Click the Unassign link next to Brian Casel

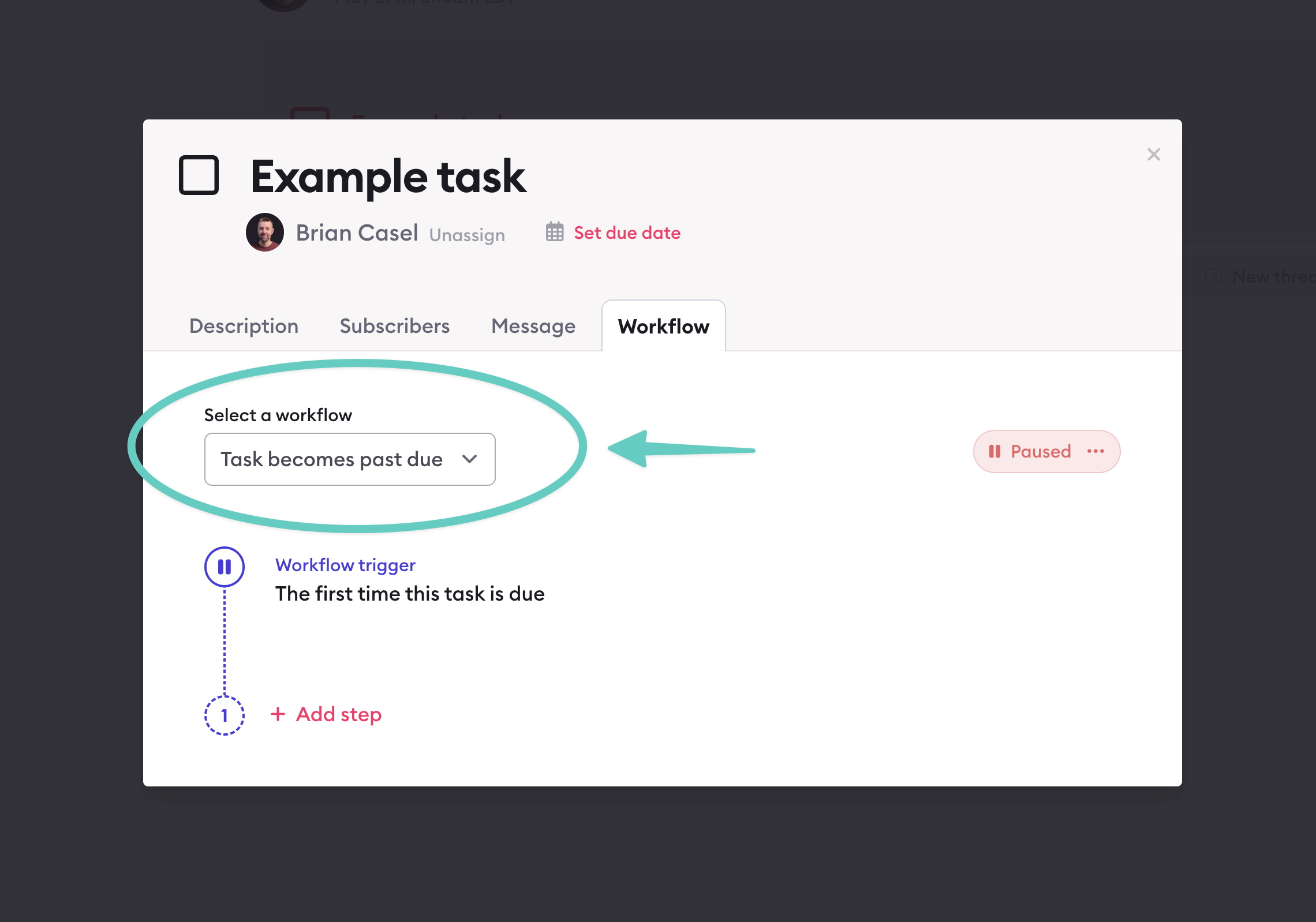[466, 235]
